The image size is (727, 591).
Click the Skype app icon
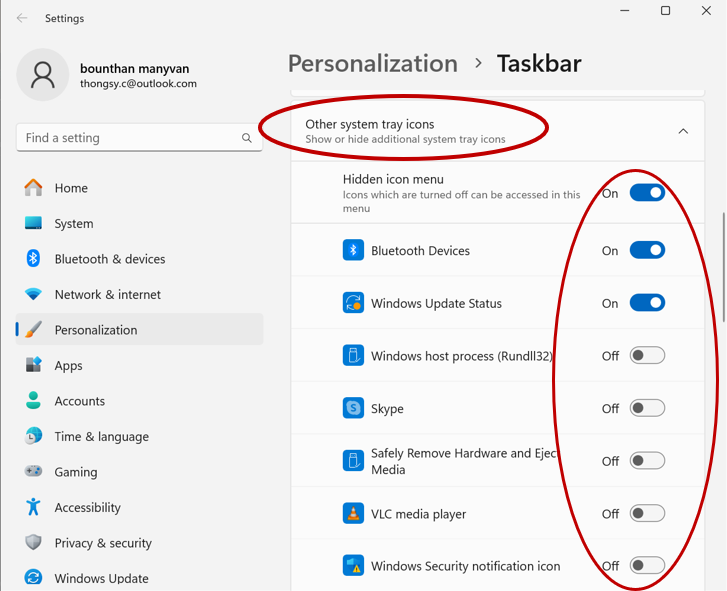click(x=353, y=408)
